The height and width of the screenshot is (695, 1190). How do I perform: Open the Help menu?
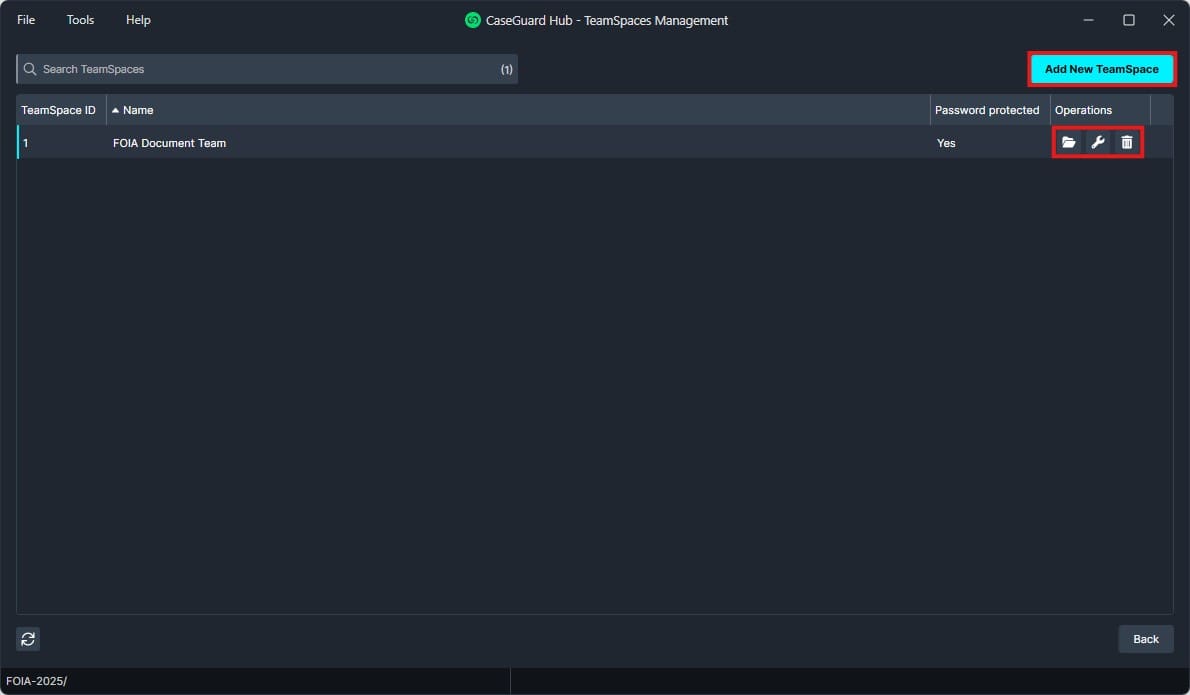pos(138,20)
